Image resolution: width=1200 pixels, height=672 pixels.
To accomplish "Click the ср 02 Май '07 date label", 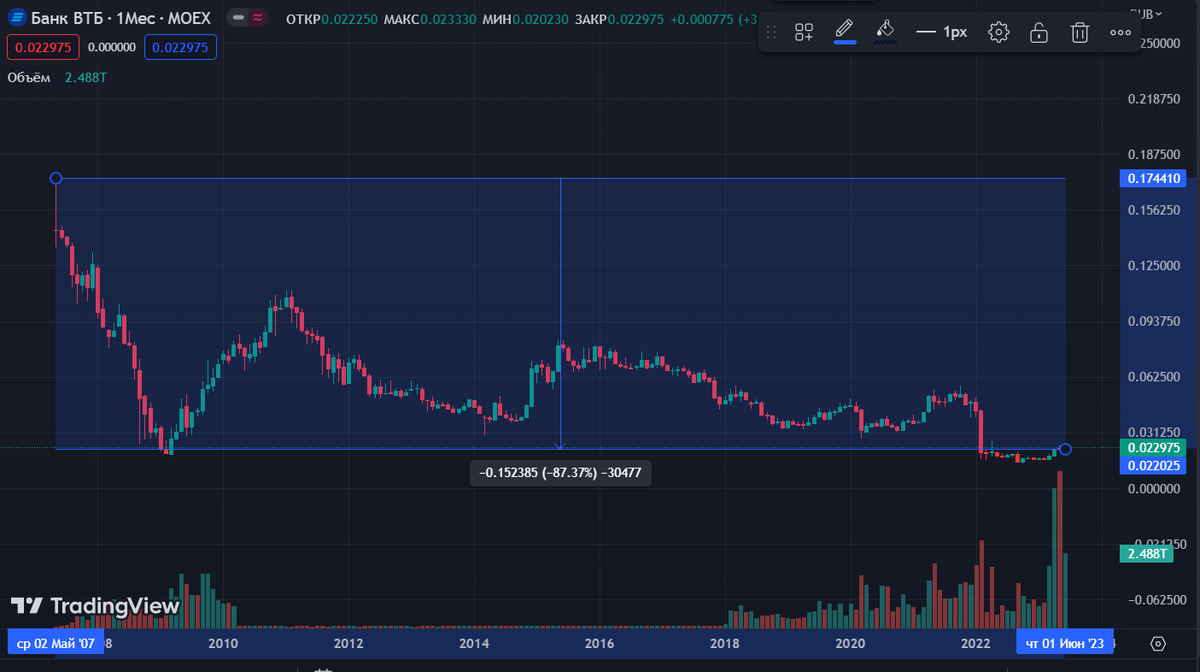I will pos(56,643).
